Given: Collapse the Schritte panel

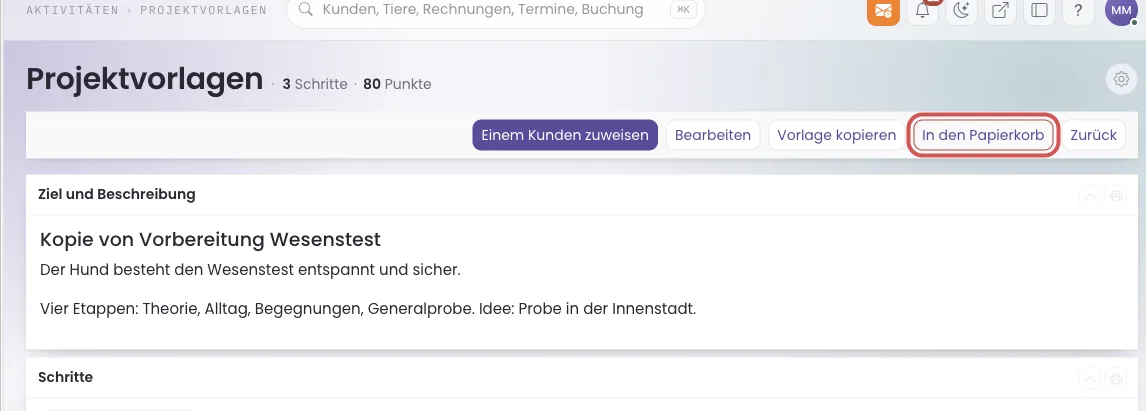Looking at the screenshot, I should pos(1089,378).
